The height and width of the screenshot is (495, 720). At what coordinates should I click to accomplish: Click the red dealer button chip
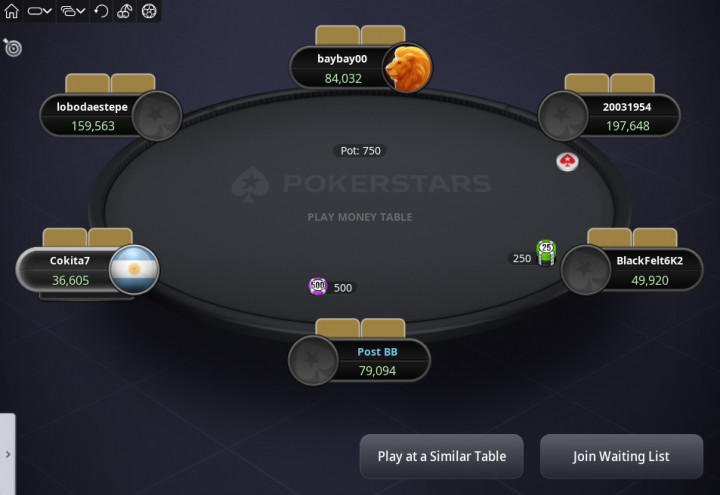tap(568, 162)
